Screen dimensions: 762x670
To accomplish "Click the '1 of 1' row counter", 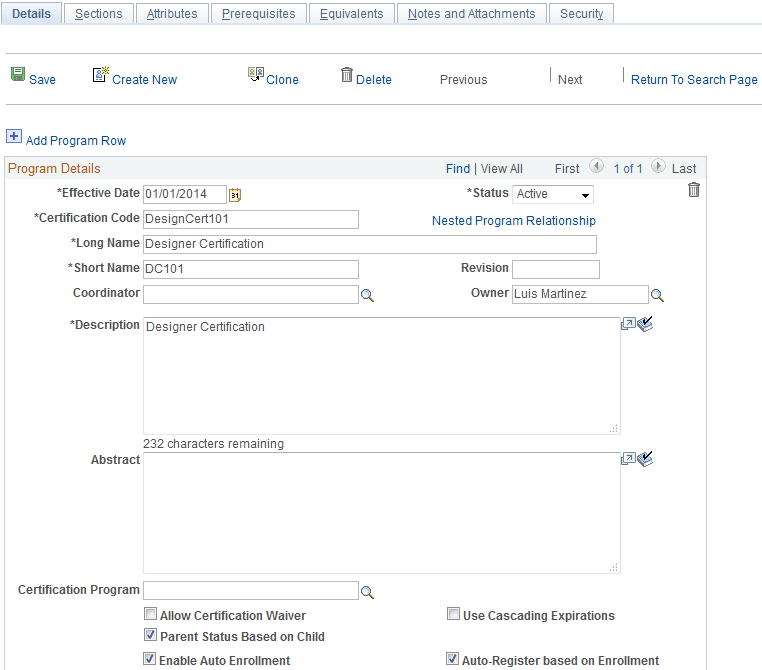I will pyautogui.click(x=627, y=169).
